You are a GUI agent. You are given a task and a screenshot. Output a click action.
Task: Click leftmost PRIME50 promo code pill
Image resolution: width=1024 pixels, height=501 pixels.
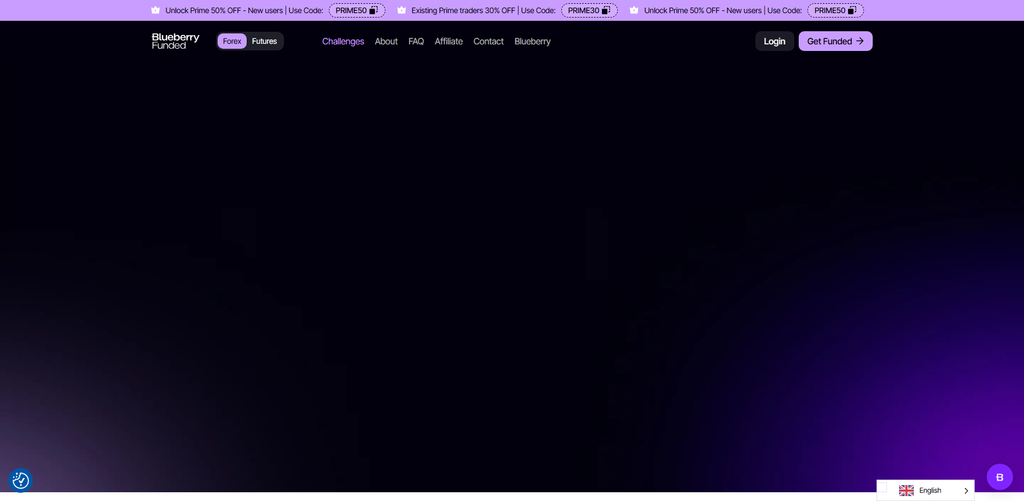(x=357, y=10)
